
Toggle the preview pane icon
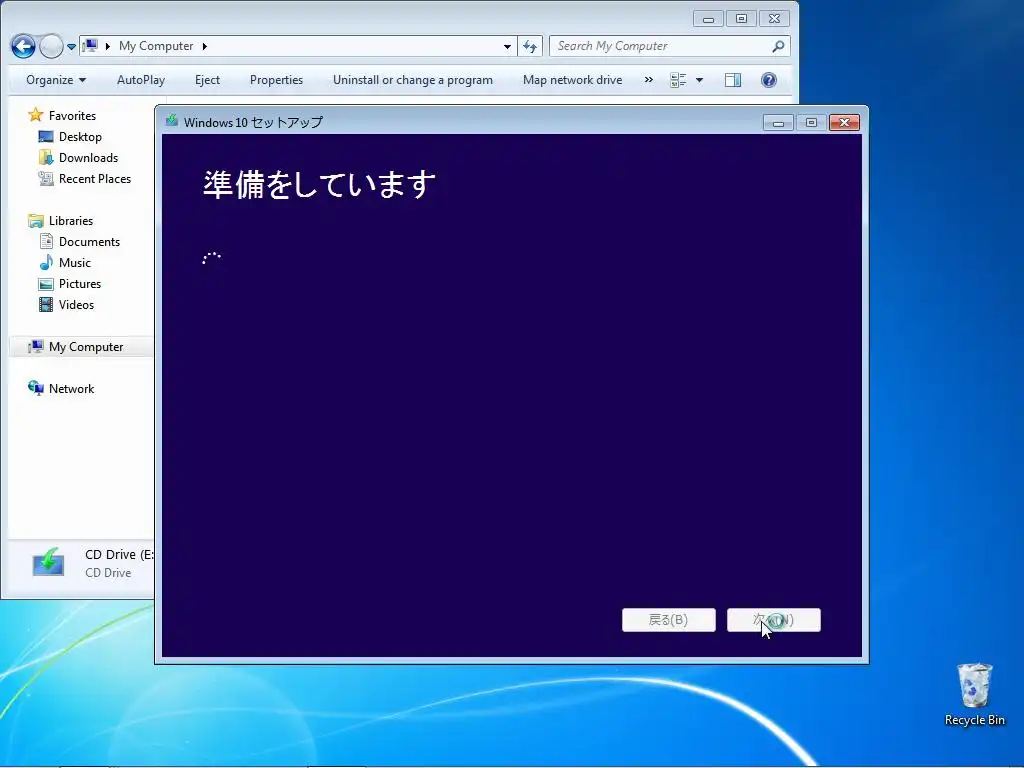(x=733, y=80)
